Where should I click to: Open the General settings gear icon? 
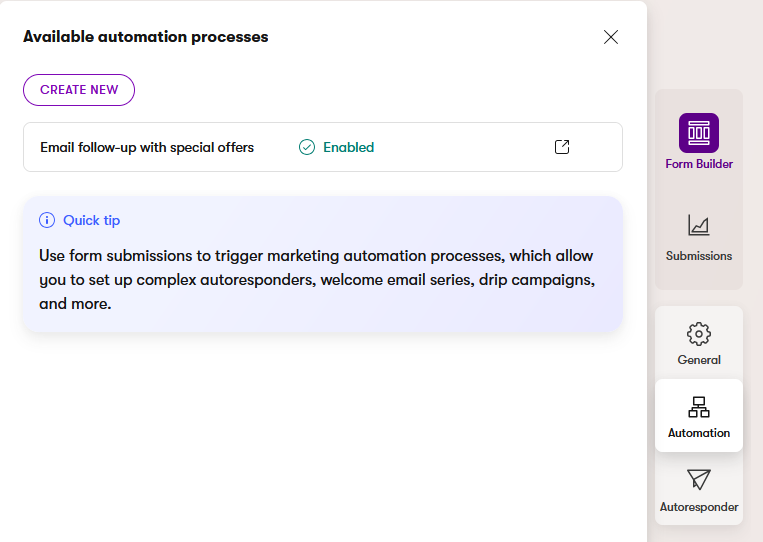[699, 333]
